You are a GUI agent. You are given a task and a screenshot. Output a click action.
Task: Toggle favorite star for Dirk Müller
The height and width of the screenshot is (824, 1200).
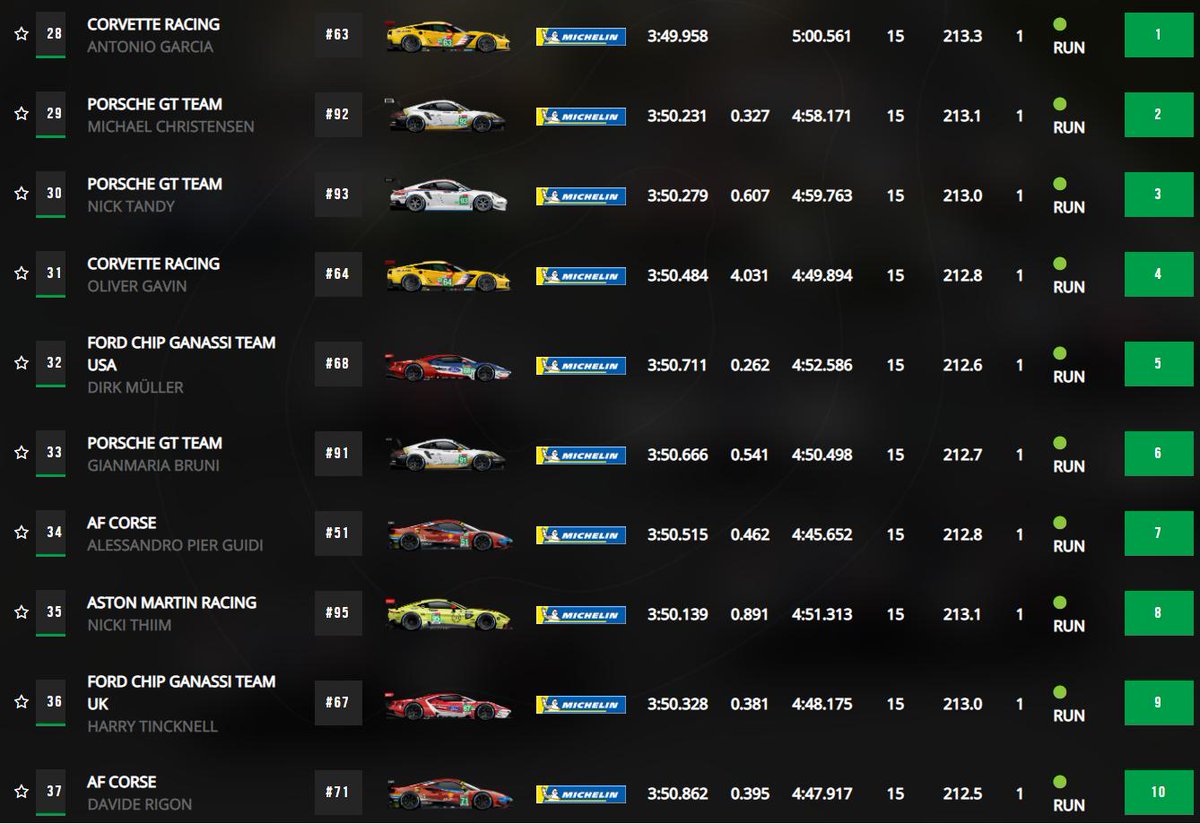[x=20, y=363]
